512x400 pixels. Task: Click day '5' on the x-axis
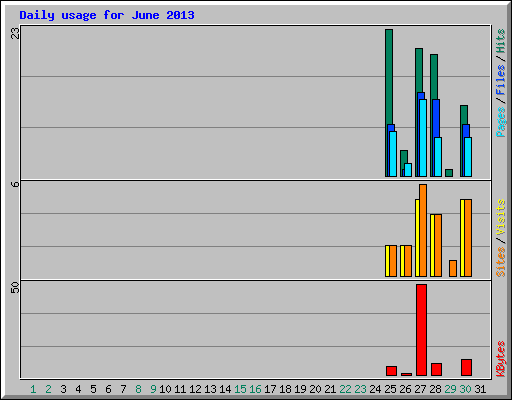pos(93,389)
